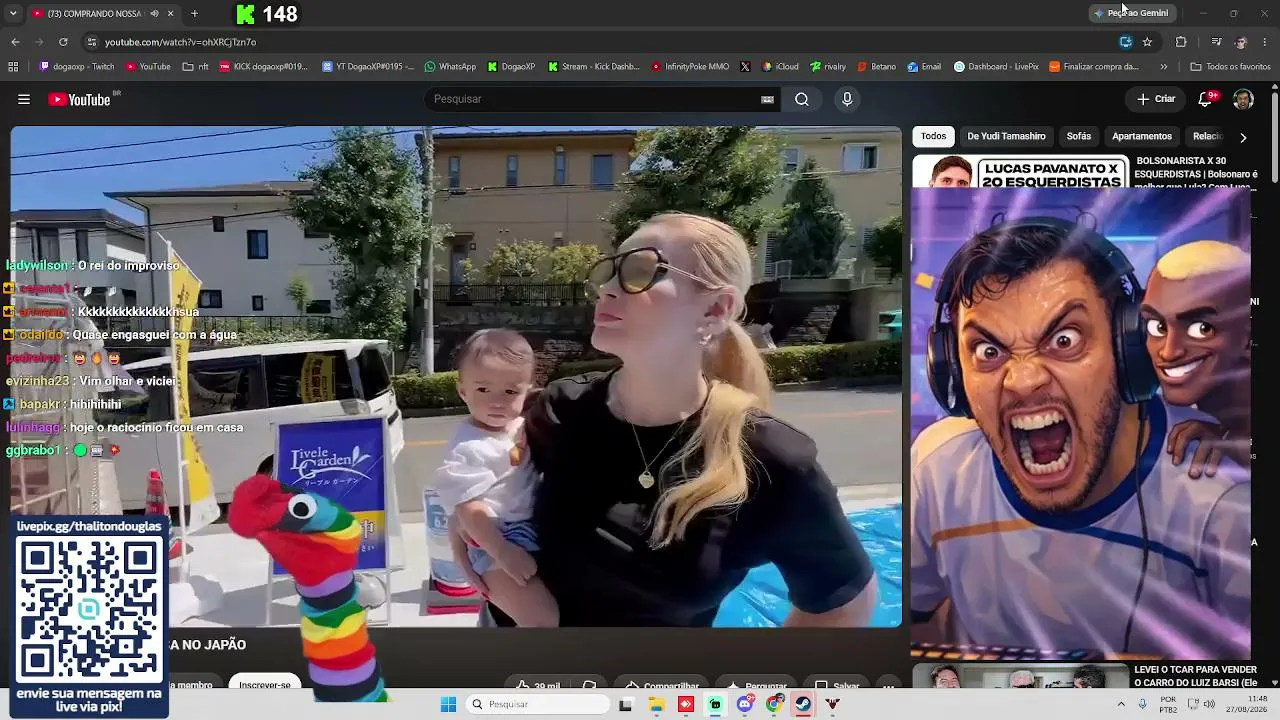This screenshot has width=1280, height=720.
Task: Open the BOLSONARISTA X 30 ESQUERDISTAS video title
Action: click(1195, 172)
